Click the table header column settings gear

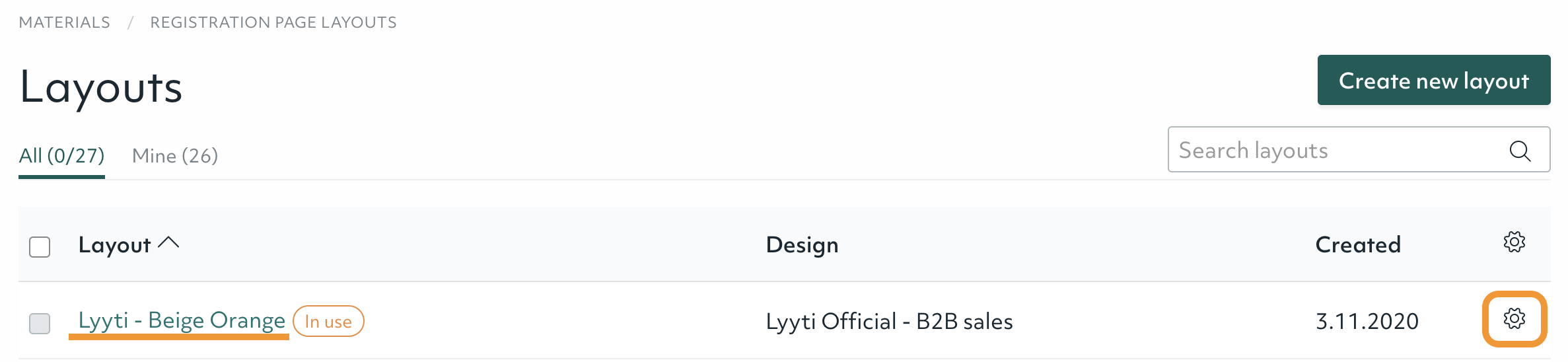pos(1515,242)
